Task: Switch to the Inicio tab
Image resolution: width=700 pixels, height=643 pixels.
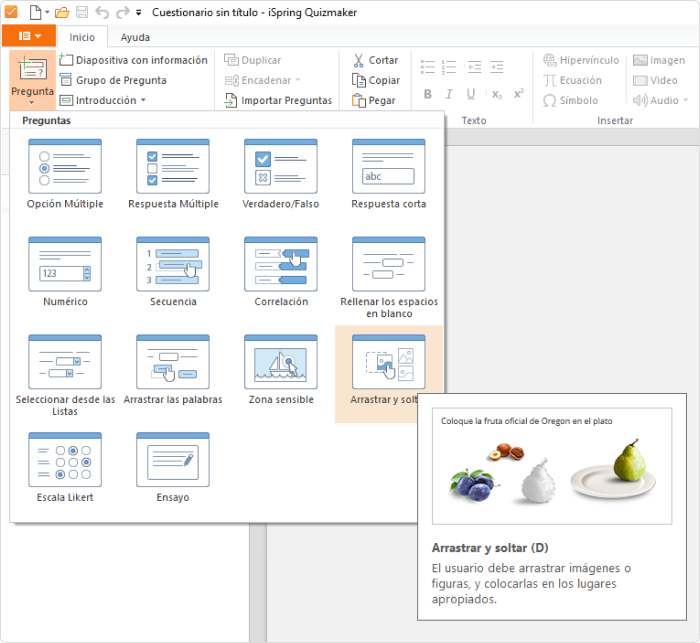Action: [82, 37]
